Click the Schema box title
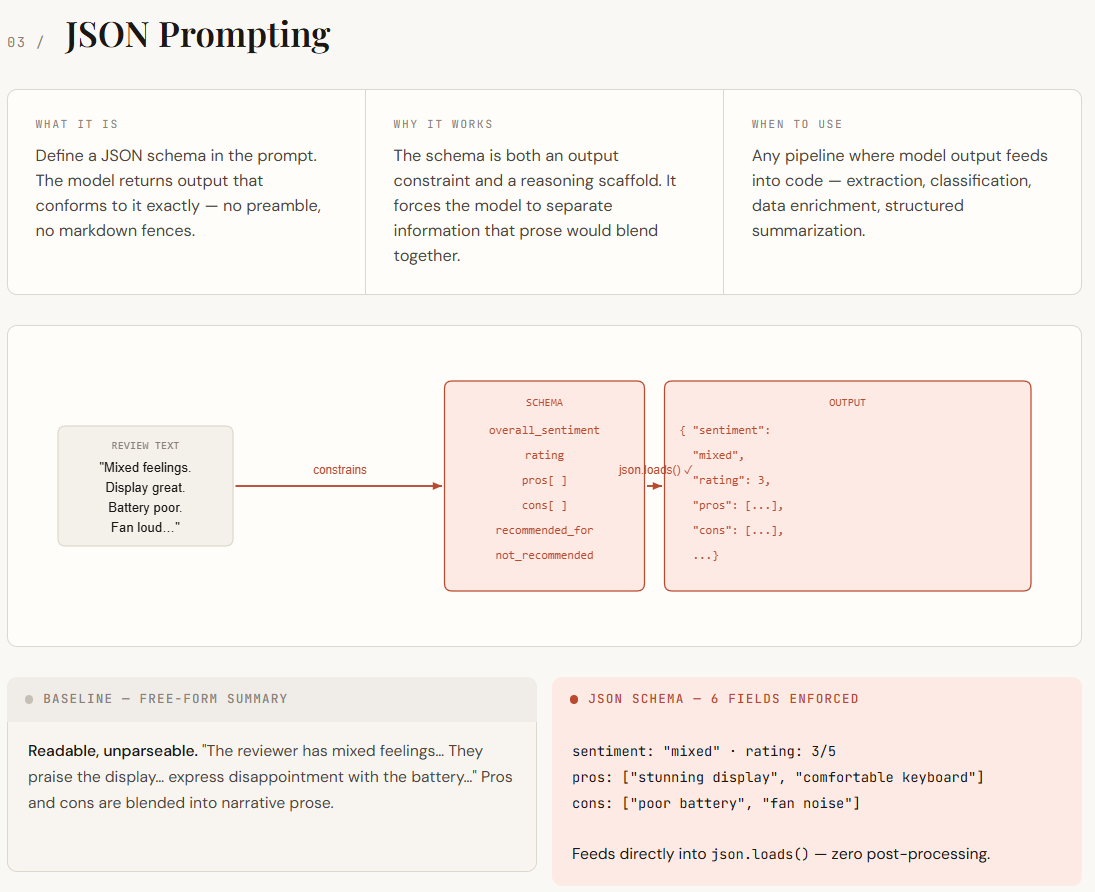1095x892 pixels. (544, 402)
